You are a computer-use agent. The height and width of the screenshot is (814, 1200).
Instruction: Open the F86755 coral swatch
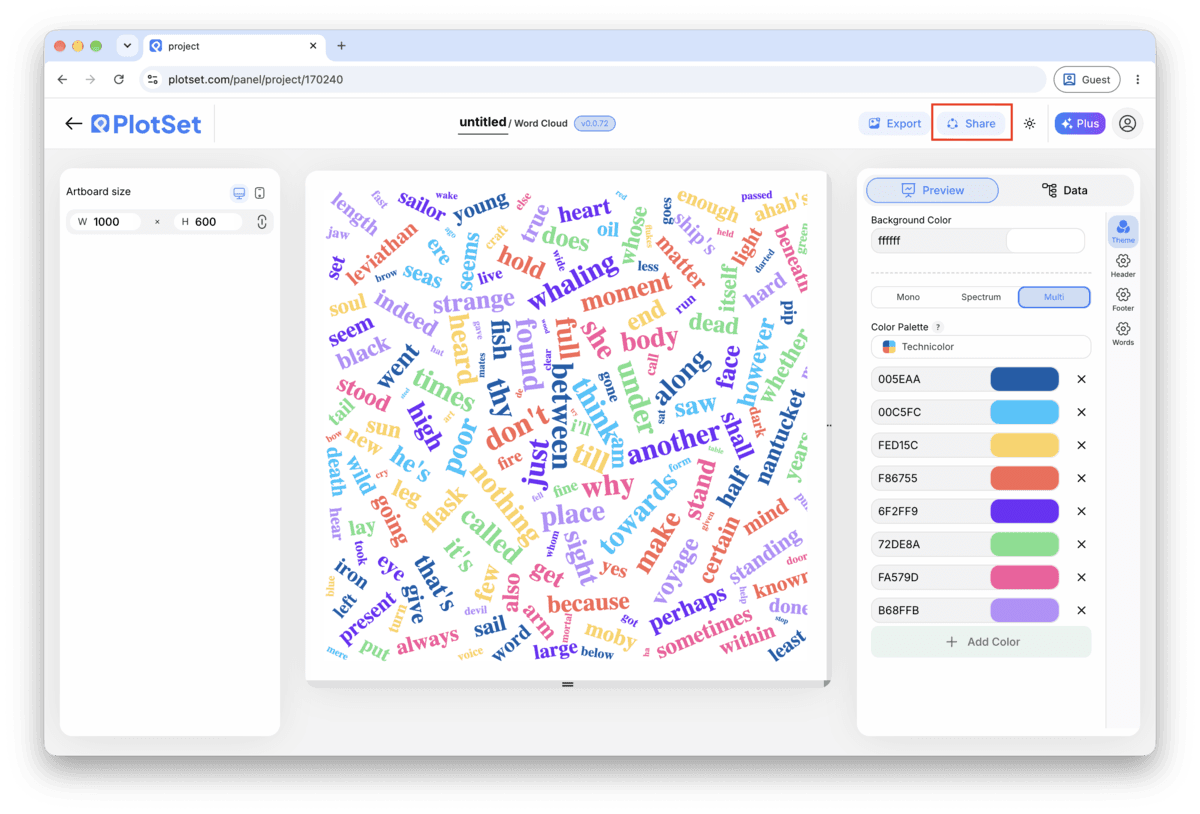pyautogui.click(x=1024, y=478)
